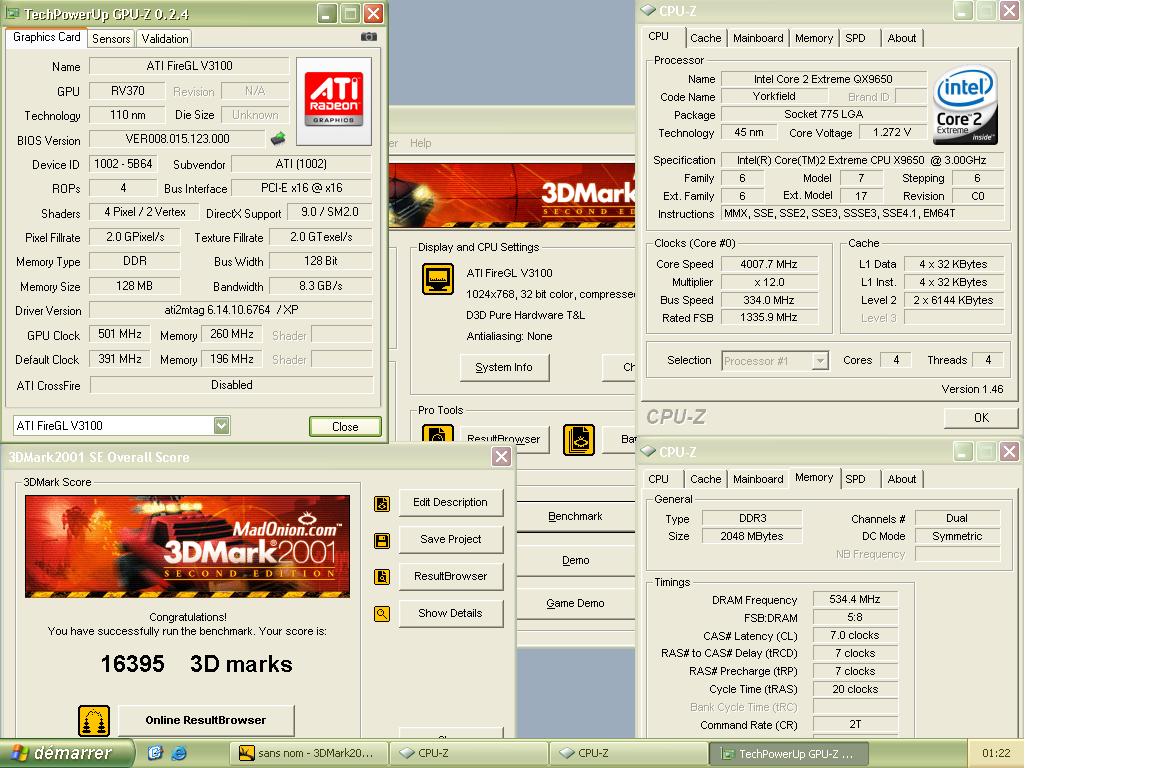The image size is (1151, 768).
Task: Click the Save Project button
Action: click(451, 540)
